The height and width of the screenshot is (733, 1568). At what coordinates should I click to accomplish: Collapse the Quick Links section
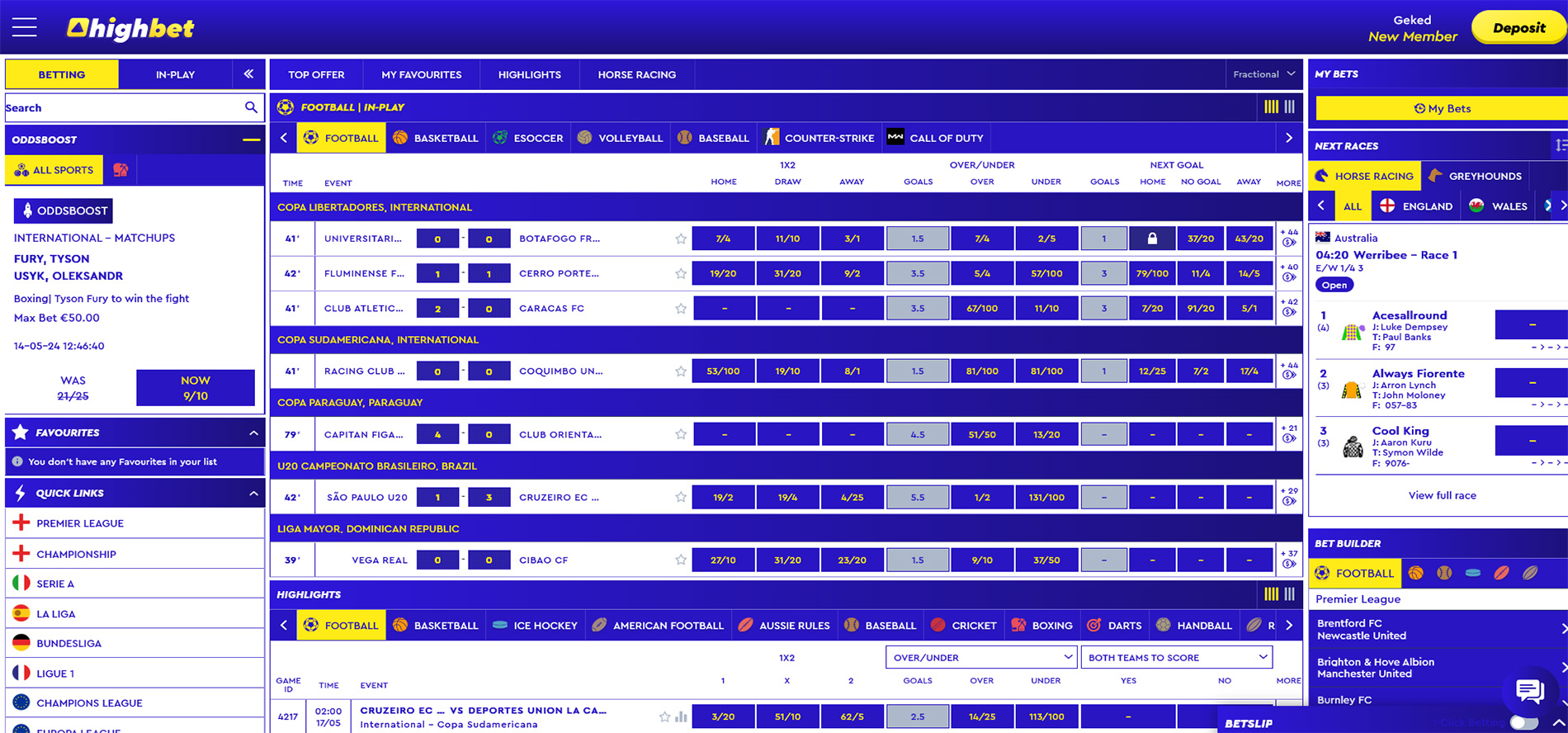point(253,493)
